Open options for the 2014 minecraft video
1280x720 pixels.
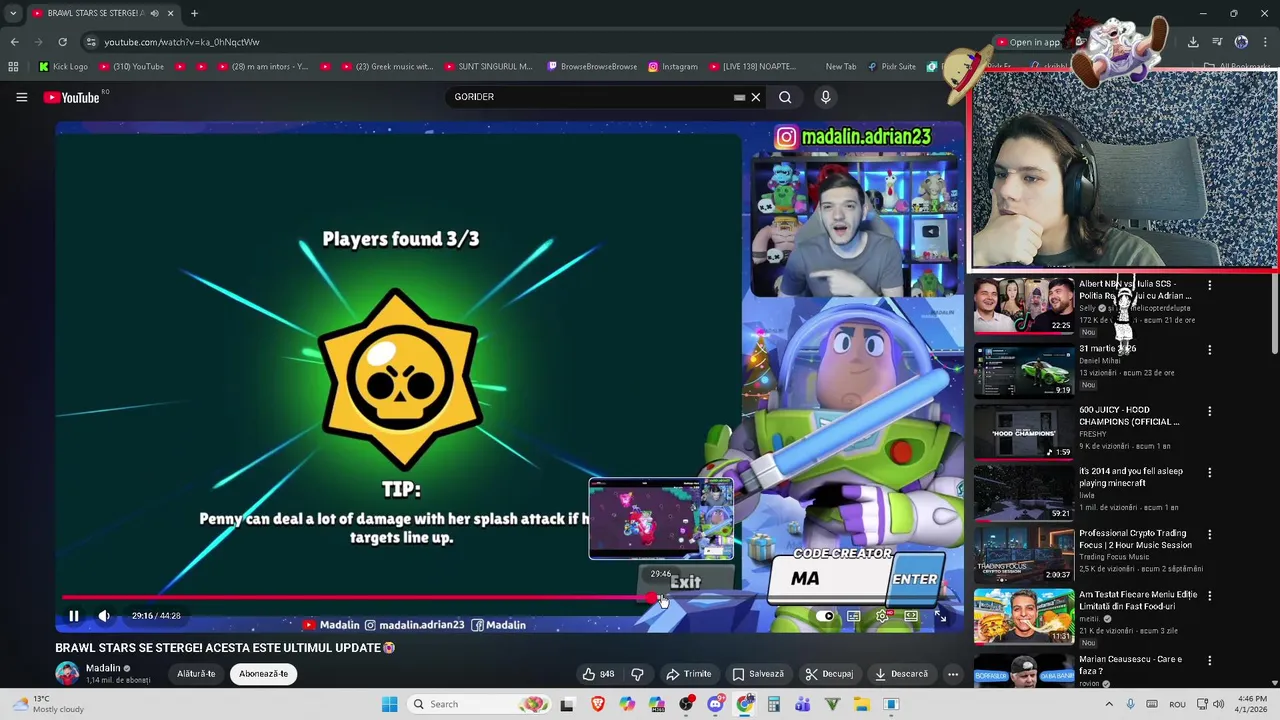pyautogui.click(x=1209, y=473)
